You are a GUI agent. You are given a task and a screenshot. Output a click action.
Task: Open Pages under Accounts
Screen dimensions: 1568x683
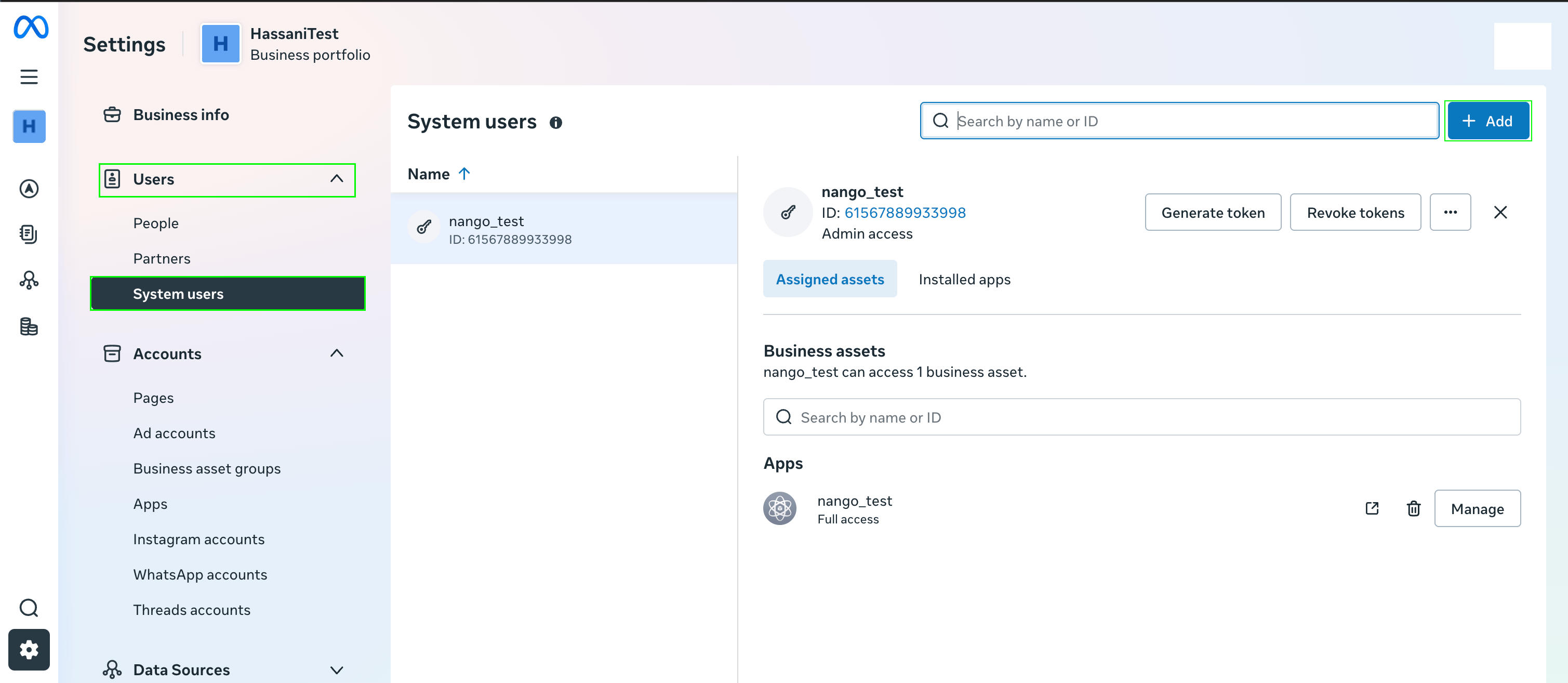(153, 398)
